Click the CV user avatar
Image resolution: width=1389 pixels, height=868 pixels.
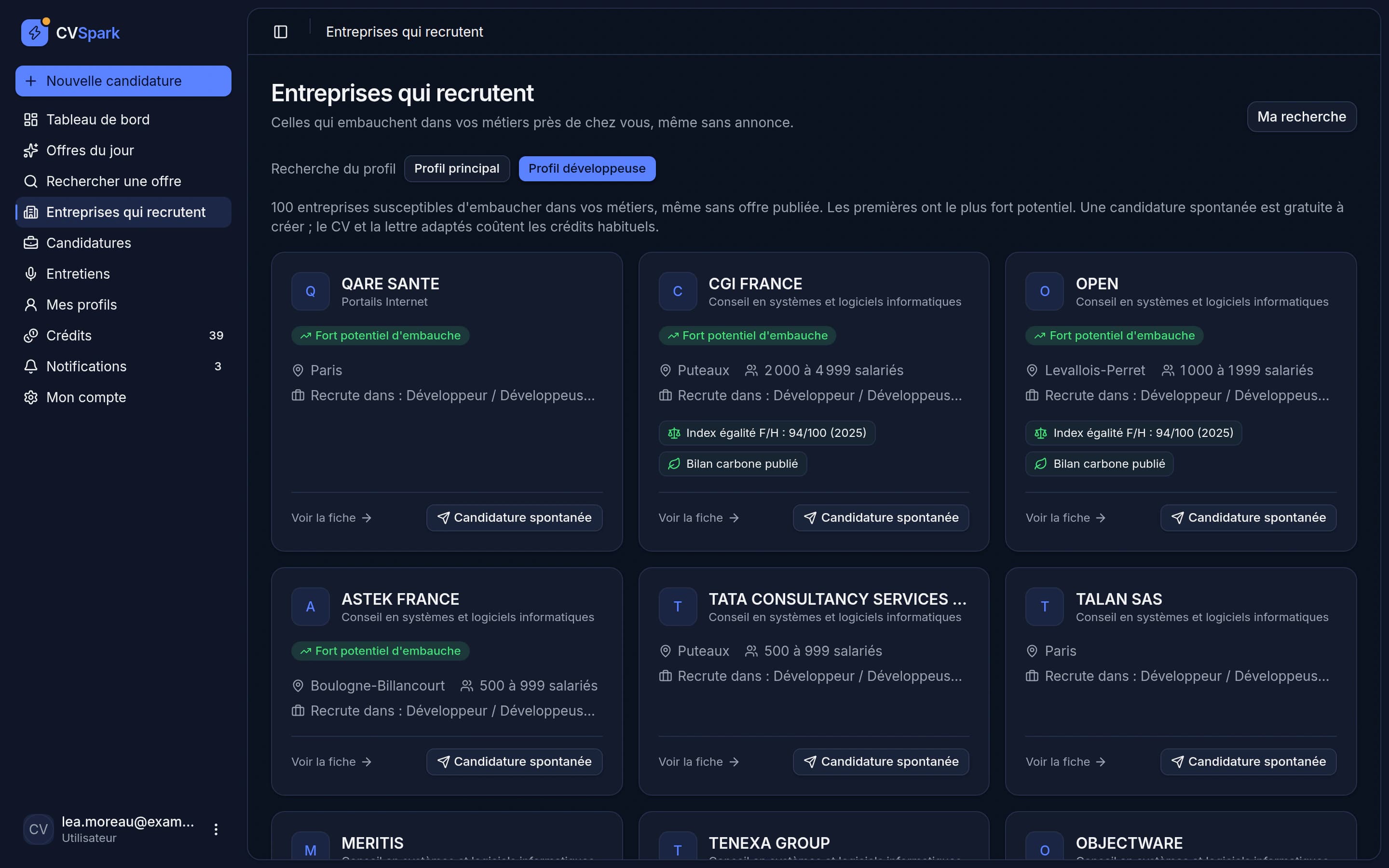39,829
